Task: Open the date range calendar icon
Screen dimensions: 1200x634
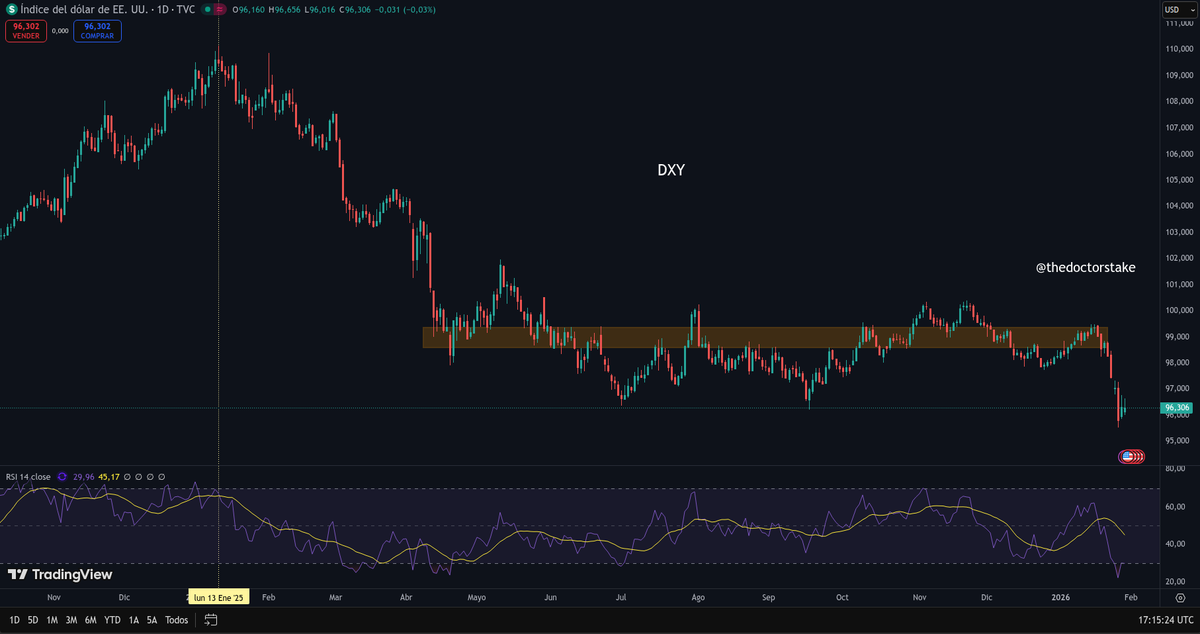Action: coord(211,620)
